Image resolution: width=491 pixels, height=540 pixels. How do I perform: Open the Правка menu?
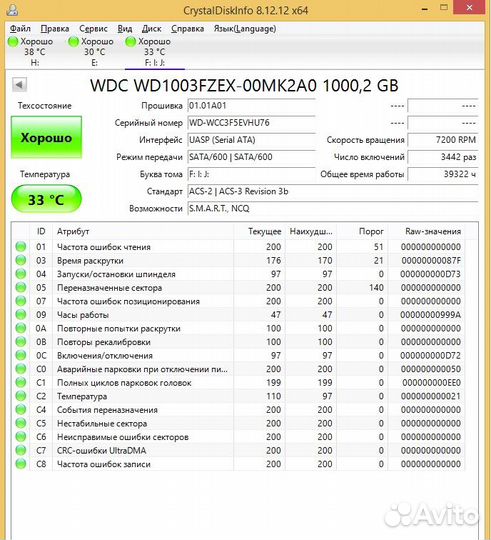click(x=55, y=29)
